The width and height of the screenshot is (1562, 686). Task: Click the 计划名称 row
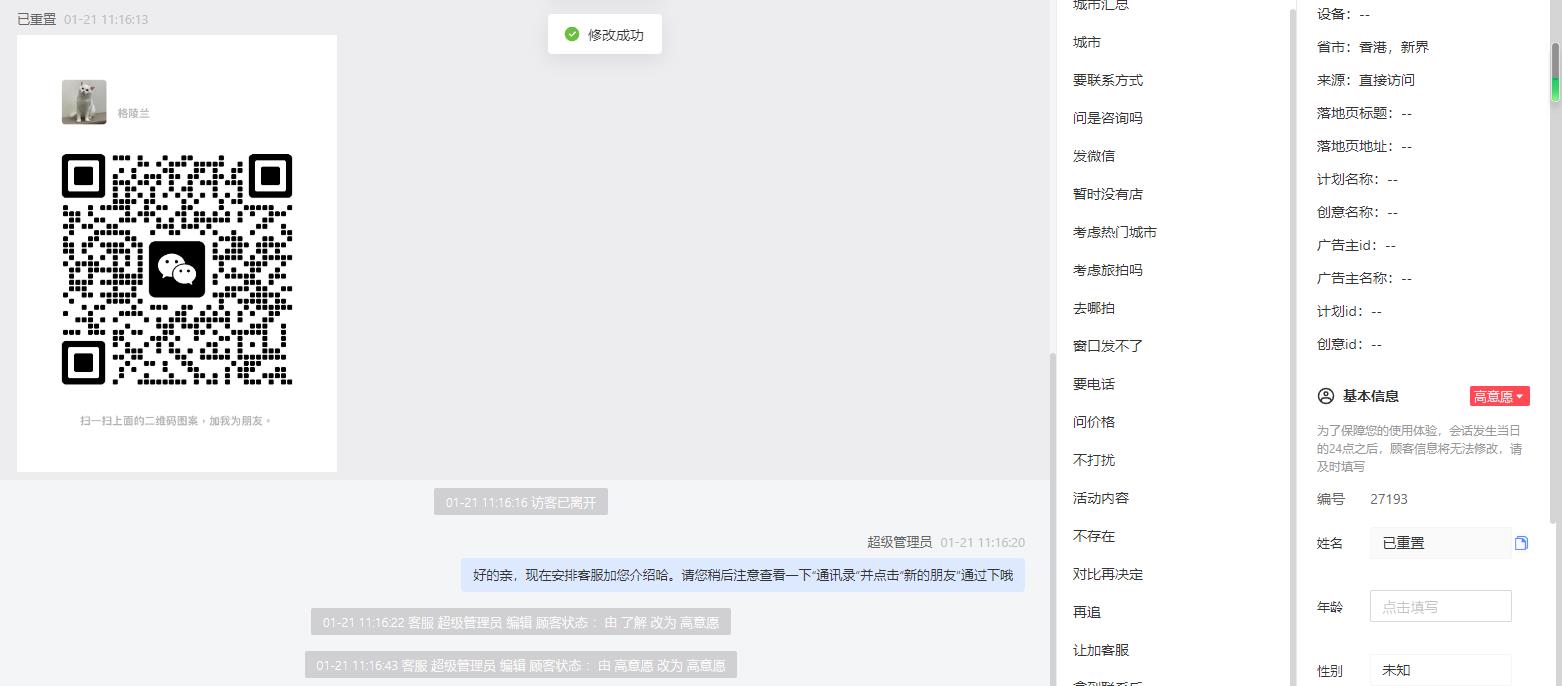pyautogui.click(x=1358, y=179)
